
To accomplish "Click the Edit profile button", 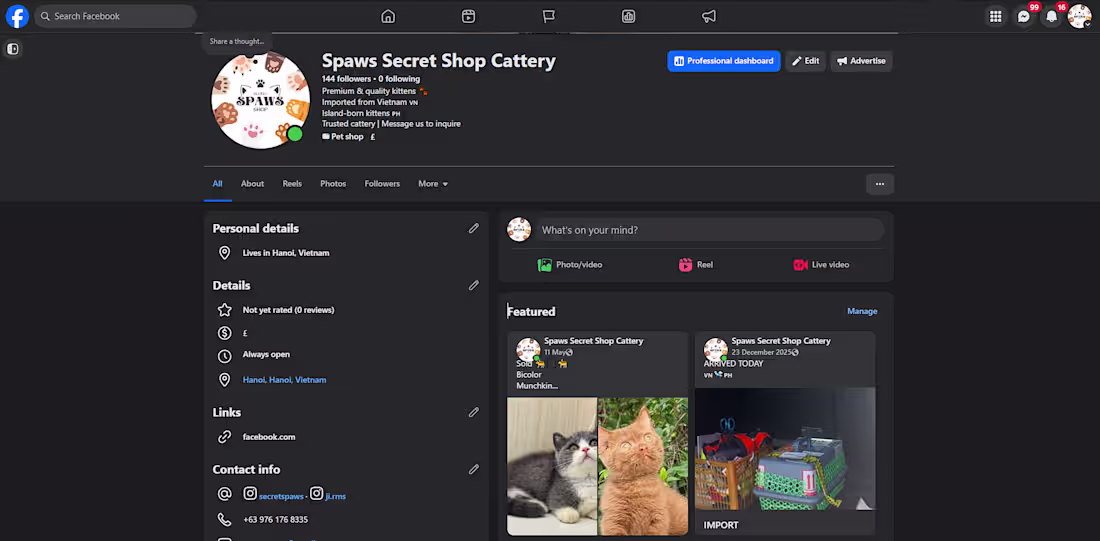I will (805, 61).
